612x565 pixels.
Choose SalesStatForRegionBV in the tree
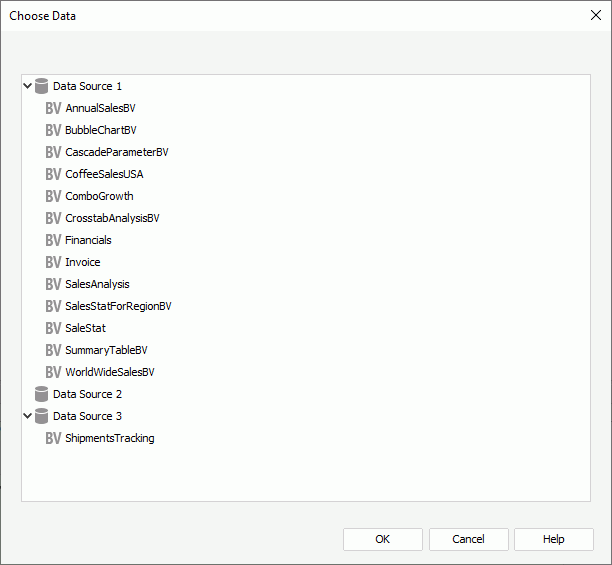(118, 306)
